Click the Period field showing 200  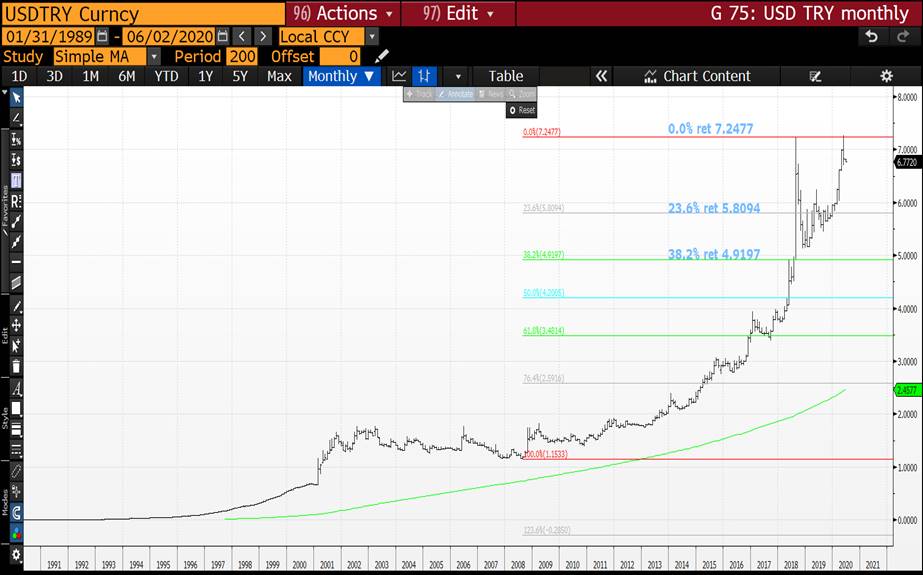[x=242, y=56]
